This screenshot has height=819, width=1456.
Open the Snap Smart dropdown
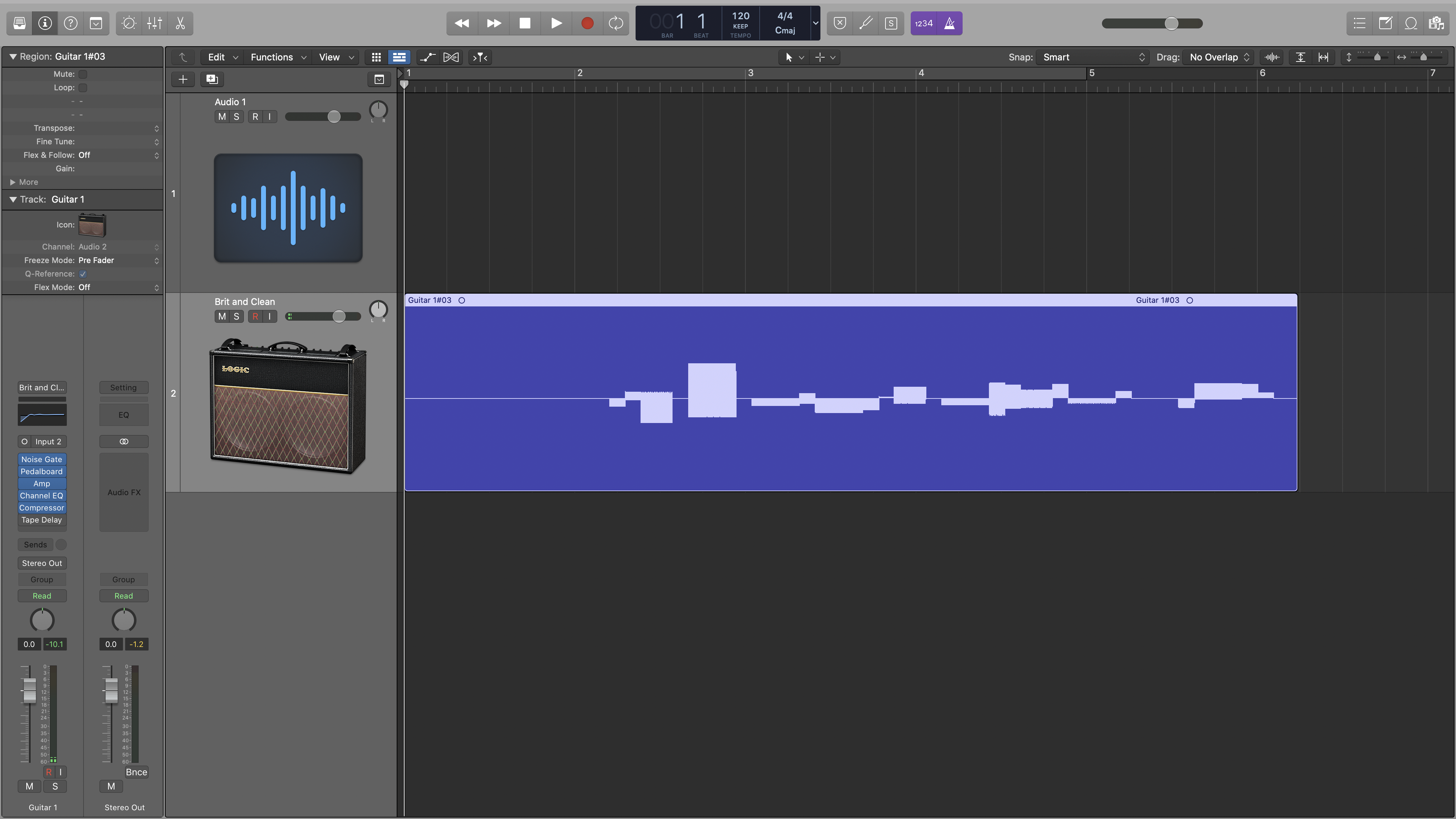pos(1093,57)
